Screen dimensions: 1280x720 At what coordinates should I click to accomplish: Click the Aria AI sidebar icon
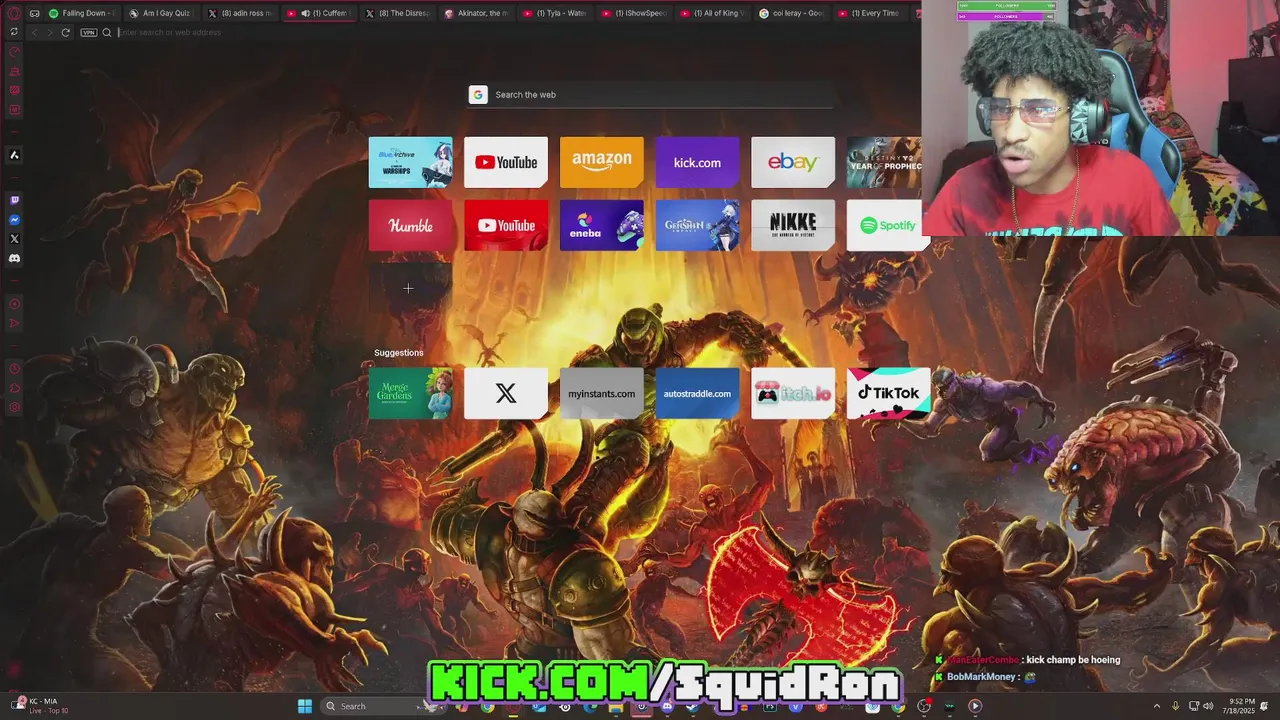tap(14, 155)
